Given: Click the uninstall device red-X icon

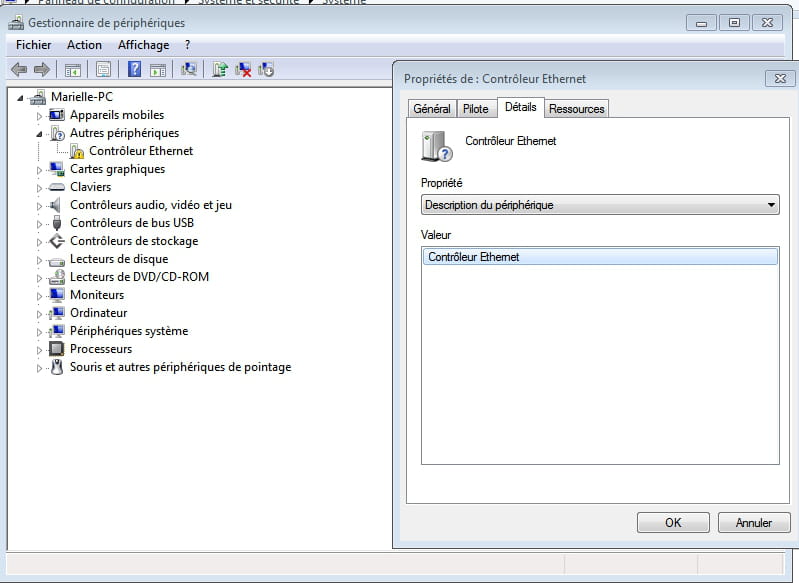Looking at the screenshot, I should pos(243,69).
